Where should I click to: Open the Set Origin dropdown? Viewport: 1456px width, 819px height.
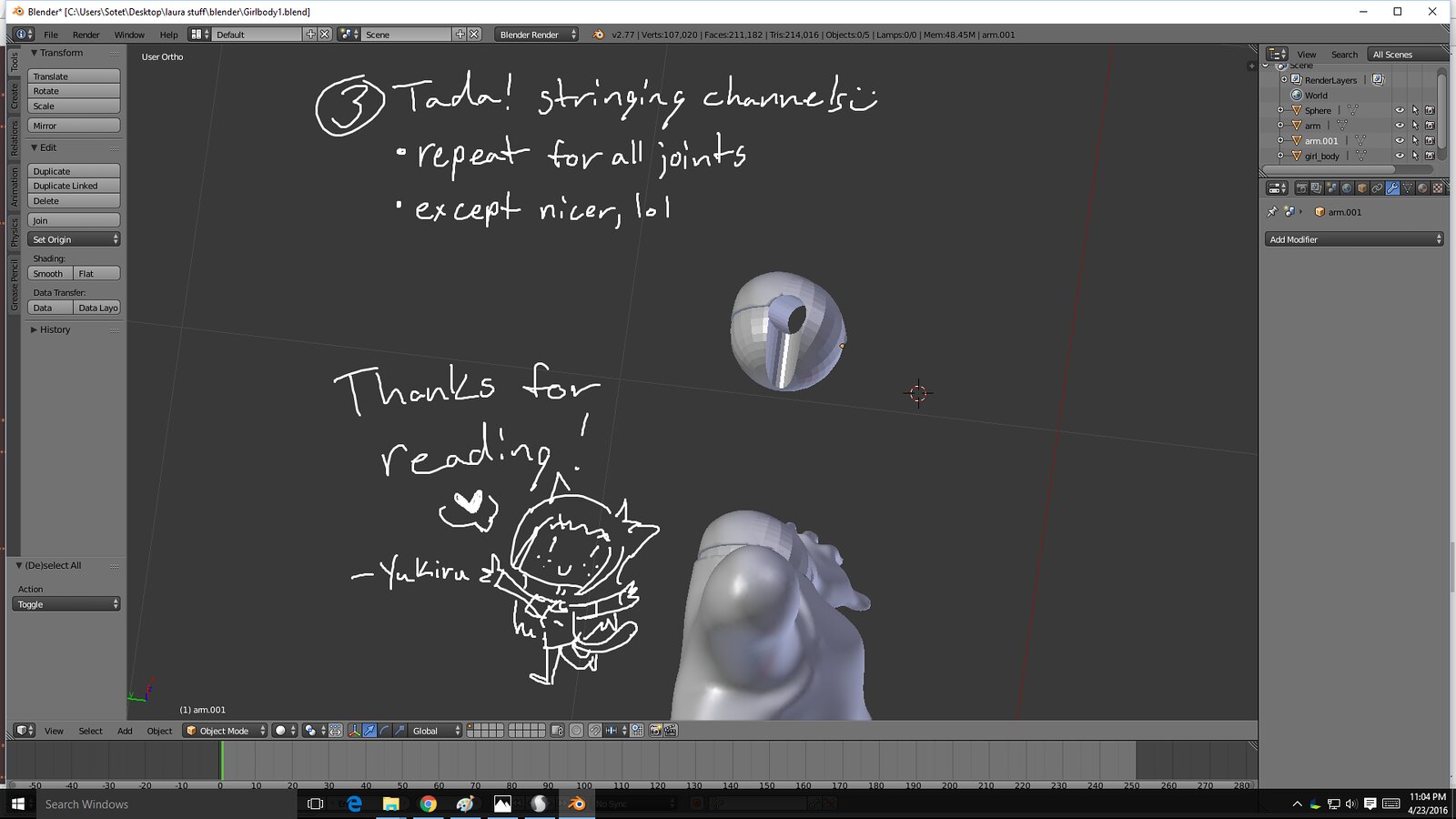[74, 239]
